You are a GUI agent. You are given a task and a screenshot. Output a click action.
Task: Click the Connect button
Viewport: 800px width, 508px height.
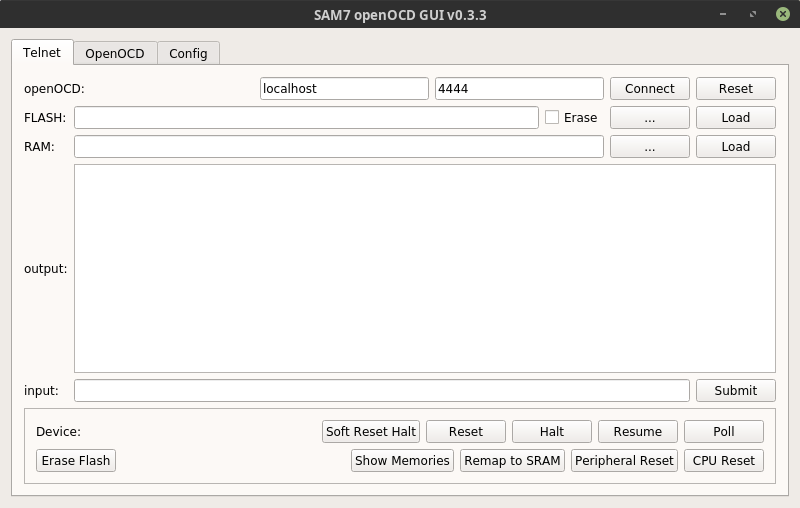pos(649,89)
